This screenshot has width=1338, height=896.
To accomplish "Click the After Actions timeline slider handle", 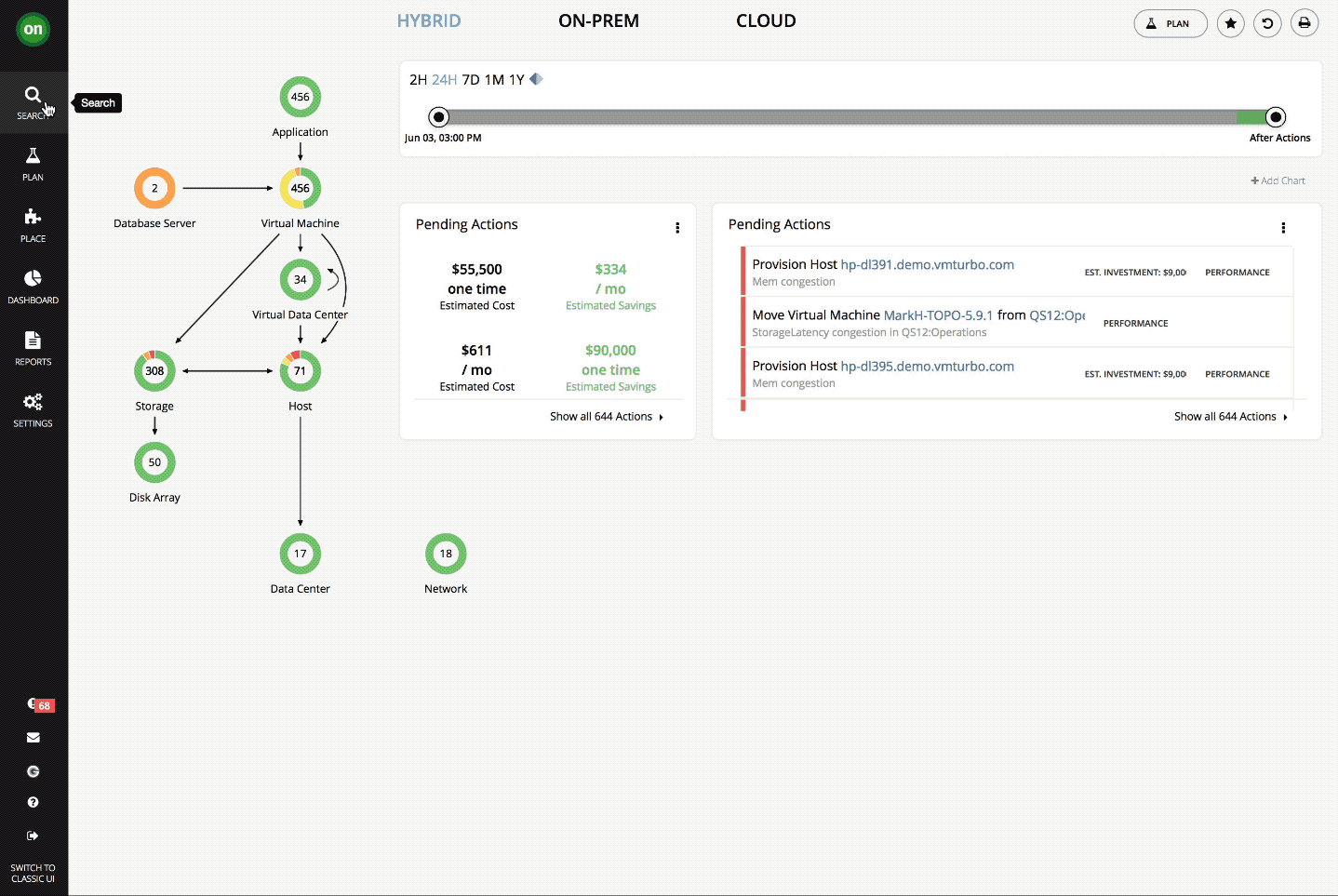I will [1276, 117].
